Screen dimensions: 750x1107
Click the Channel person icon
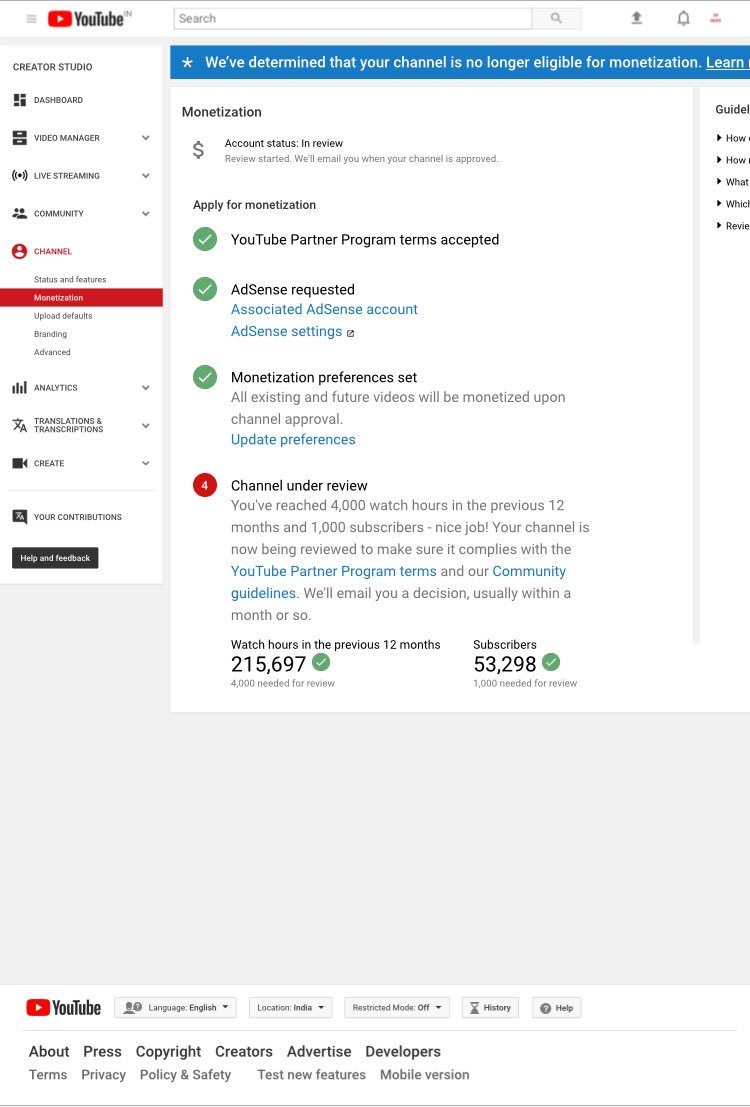point(20,251)
